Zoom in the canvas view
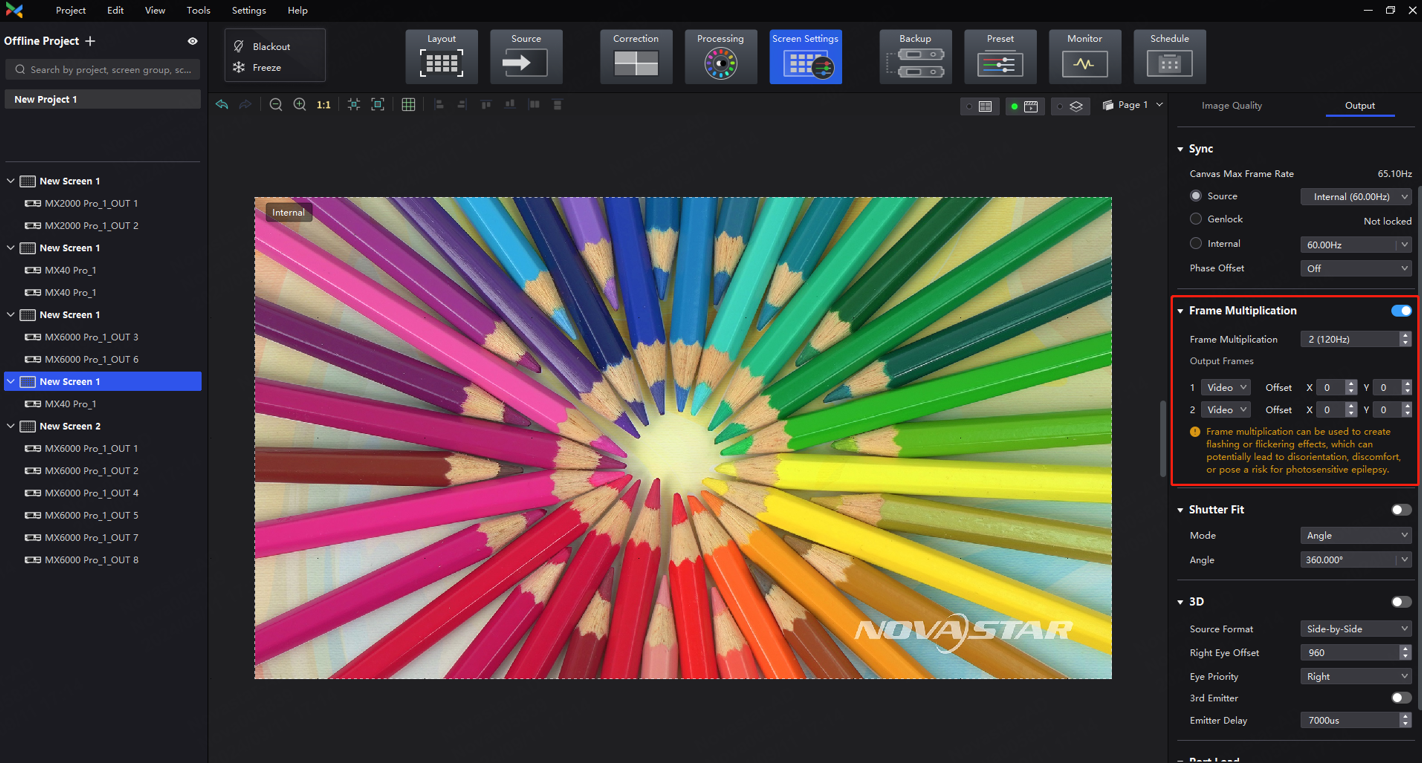The width and height of the screenshot is (1422, 763). point(299,105)
